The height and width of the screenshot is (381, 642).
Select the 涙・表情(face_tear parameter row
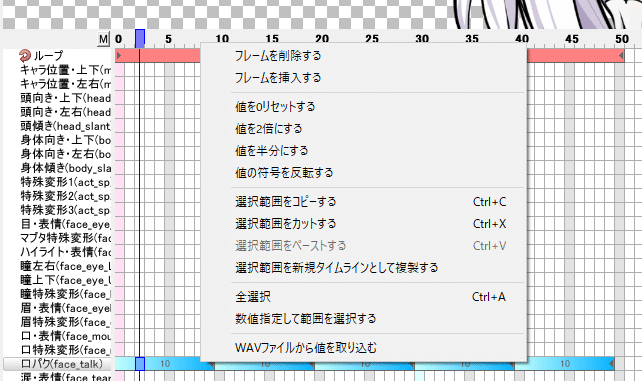click(x=66, y=377)
